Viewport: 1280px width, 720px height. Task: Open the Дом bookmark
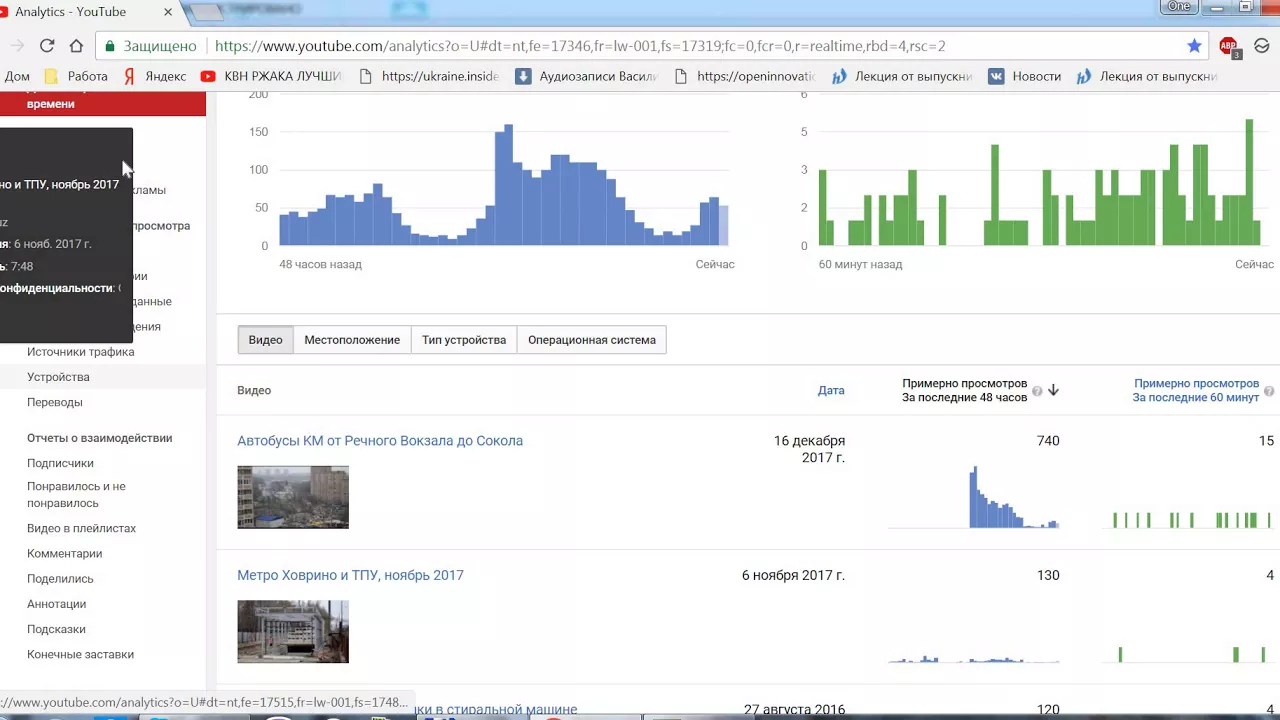17,76
